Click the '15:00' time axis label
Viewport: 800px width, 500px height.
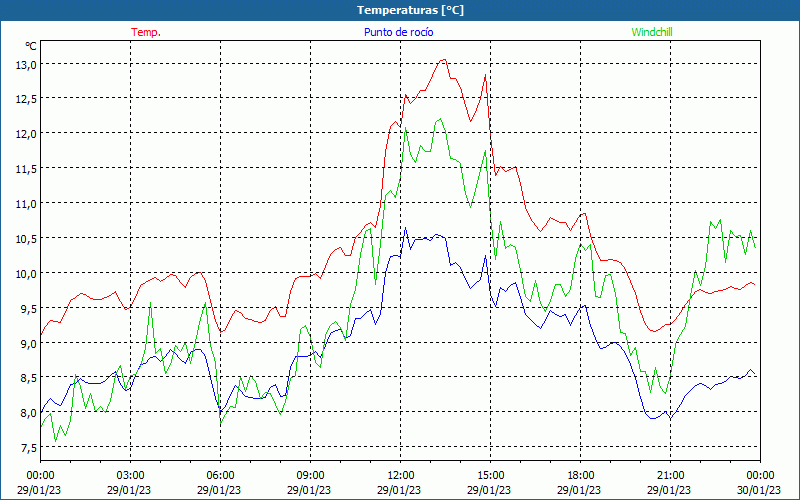point(490,476)
